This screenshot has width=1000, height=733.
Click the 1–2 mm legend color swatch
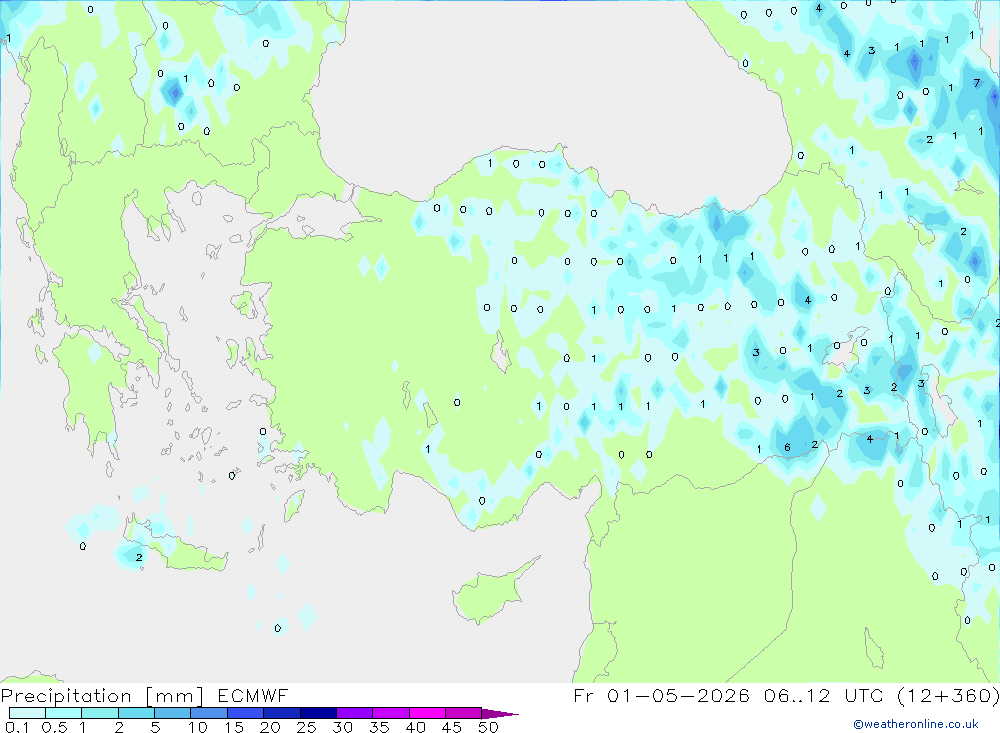[99, 713]
